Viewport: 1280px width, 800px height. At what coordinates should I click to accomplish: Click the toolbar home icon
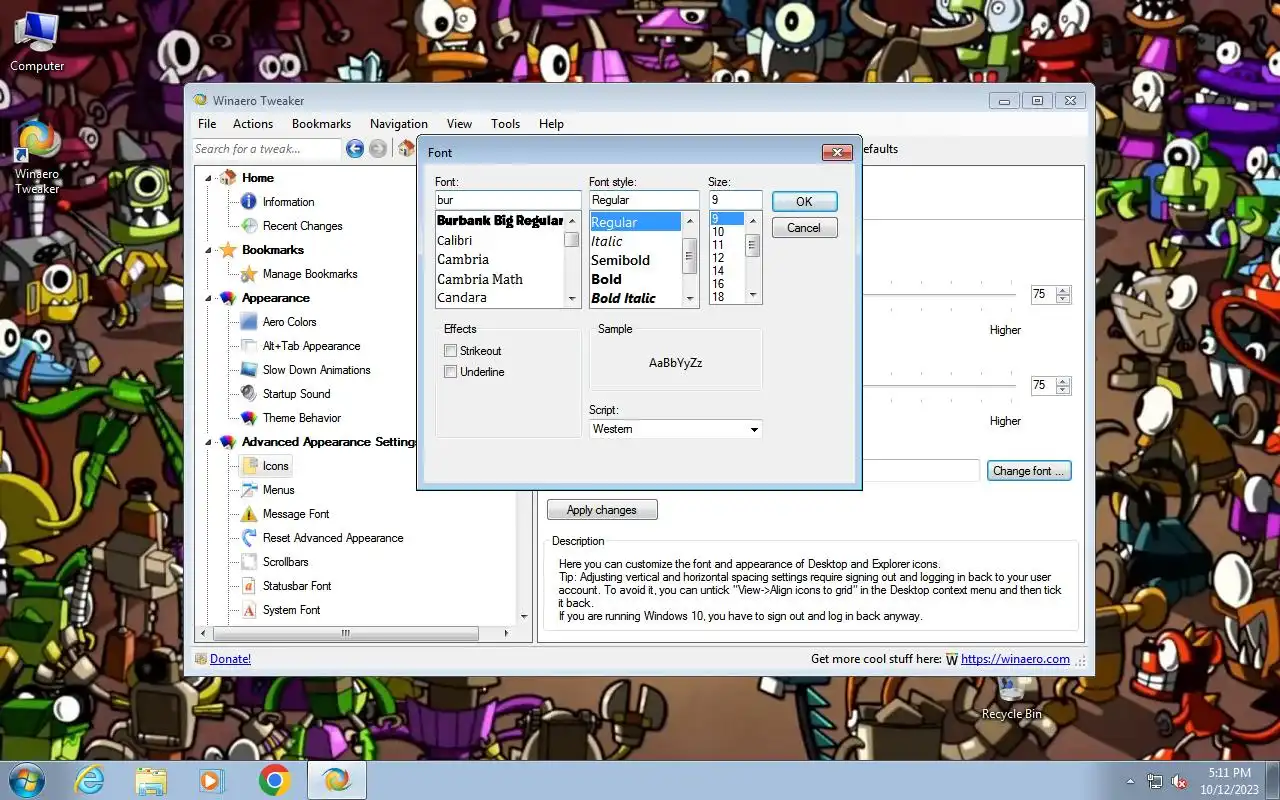click(406, 149)
